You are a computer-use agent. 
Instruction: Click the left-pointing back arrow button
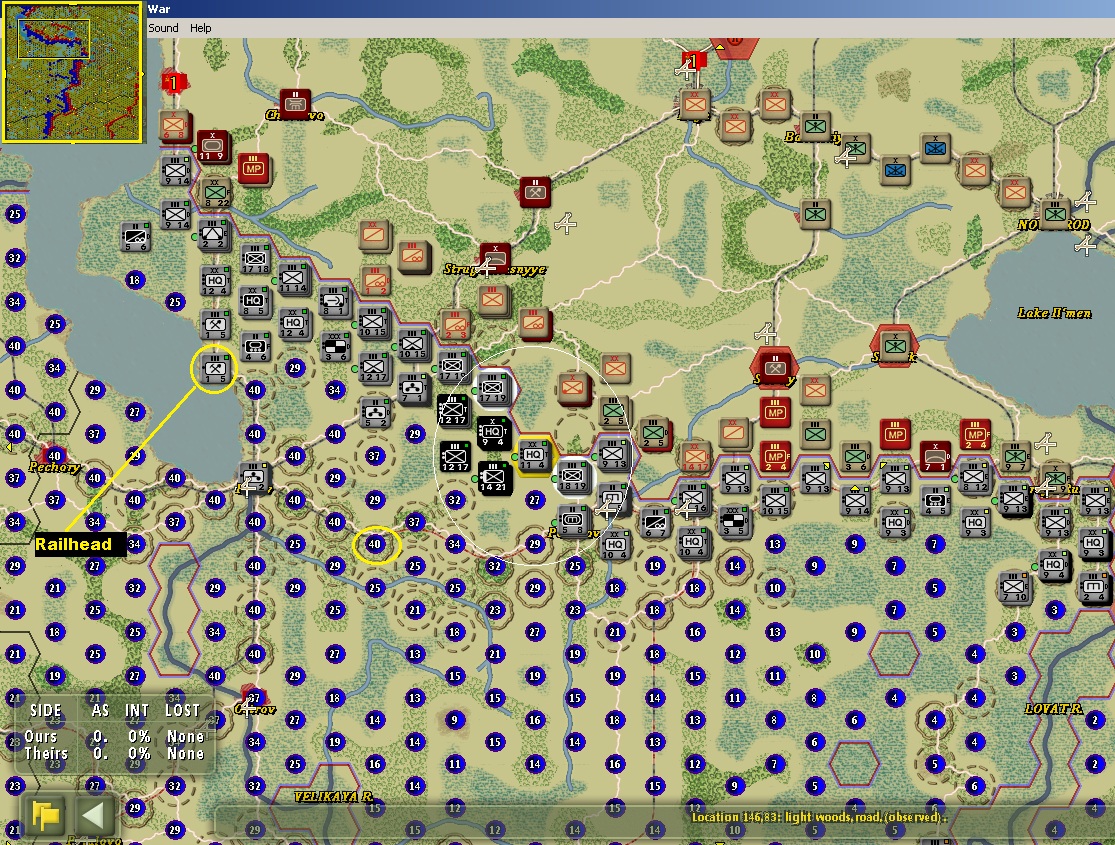tap(95, 815)
